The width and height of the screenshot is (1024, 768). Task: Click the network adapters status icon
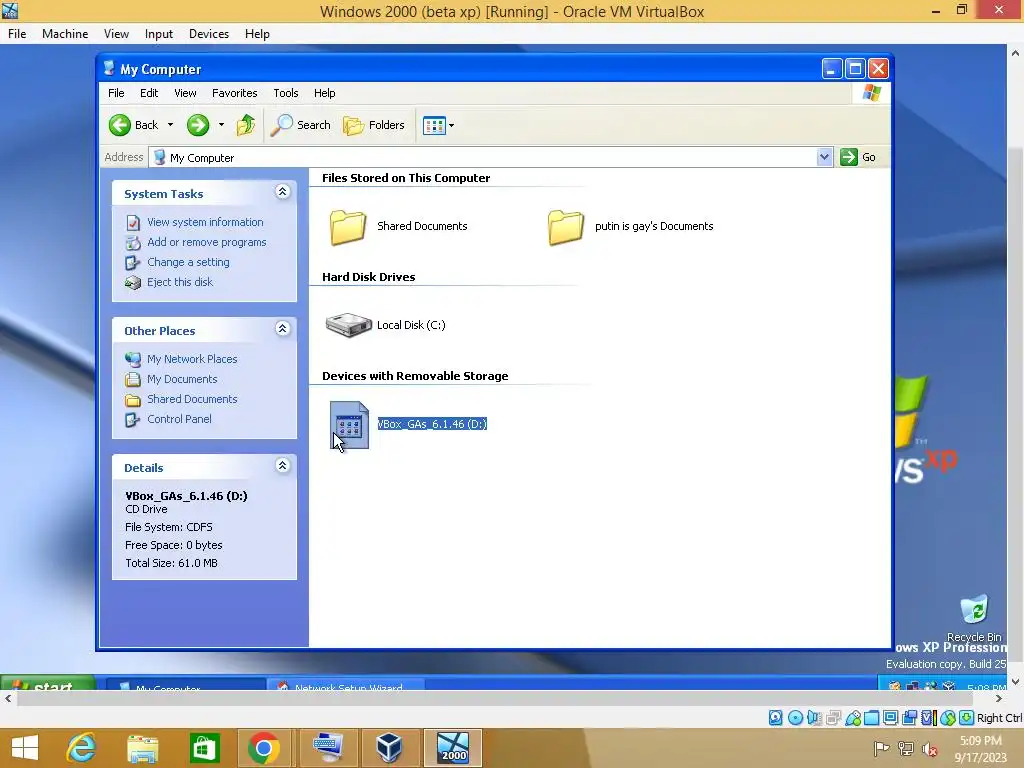point(834,718)
